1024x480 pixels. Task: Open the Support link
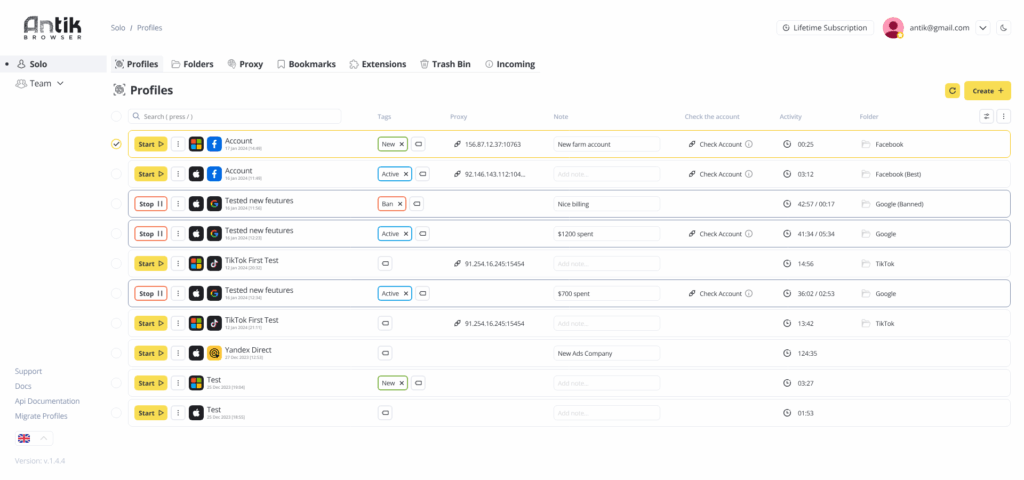click(28, 371)
